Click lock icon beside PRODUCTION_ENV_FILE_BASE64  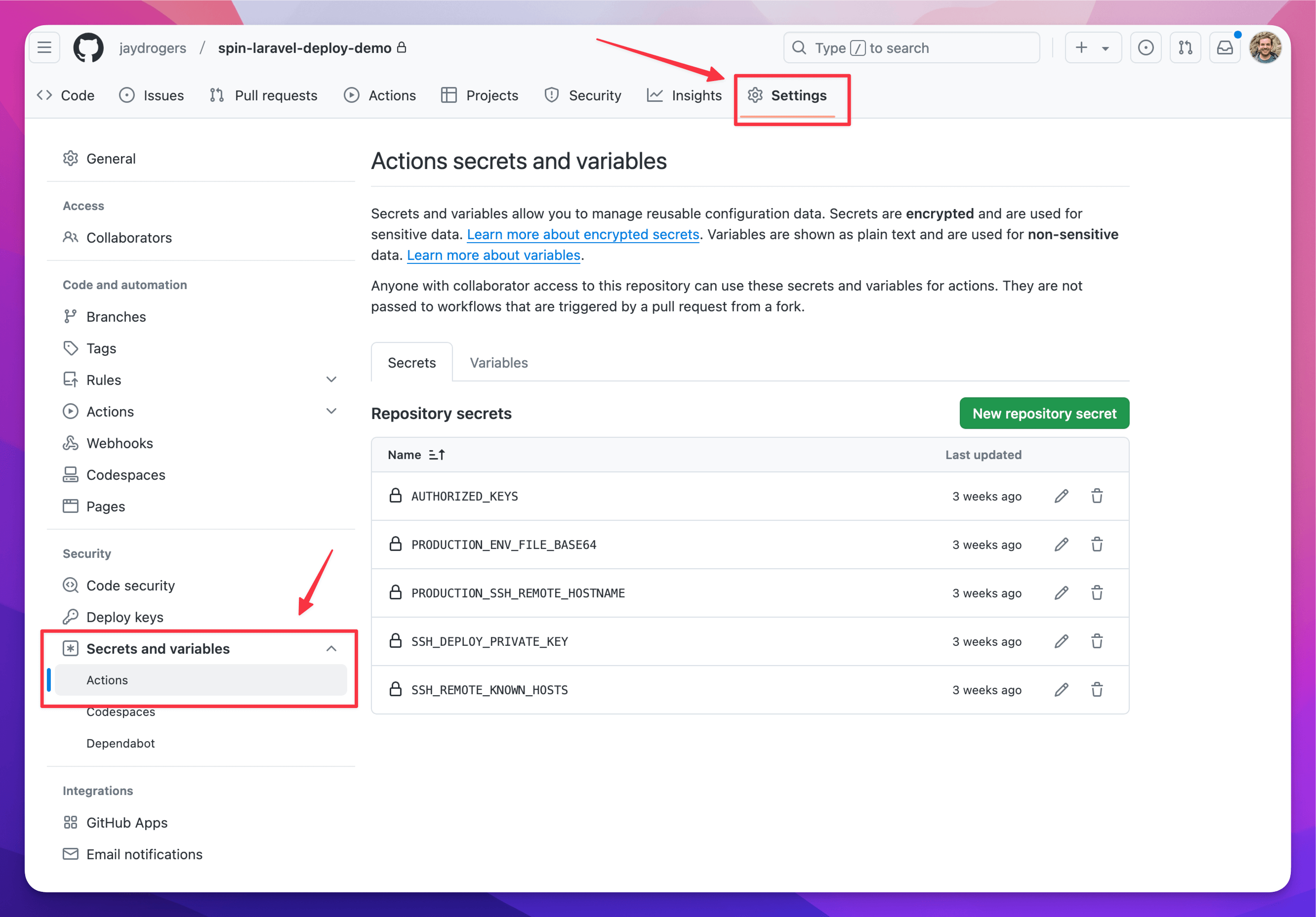point(396,544)
